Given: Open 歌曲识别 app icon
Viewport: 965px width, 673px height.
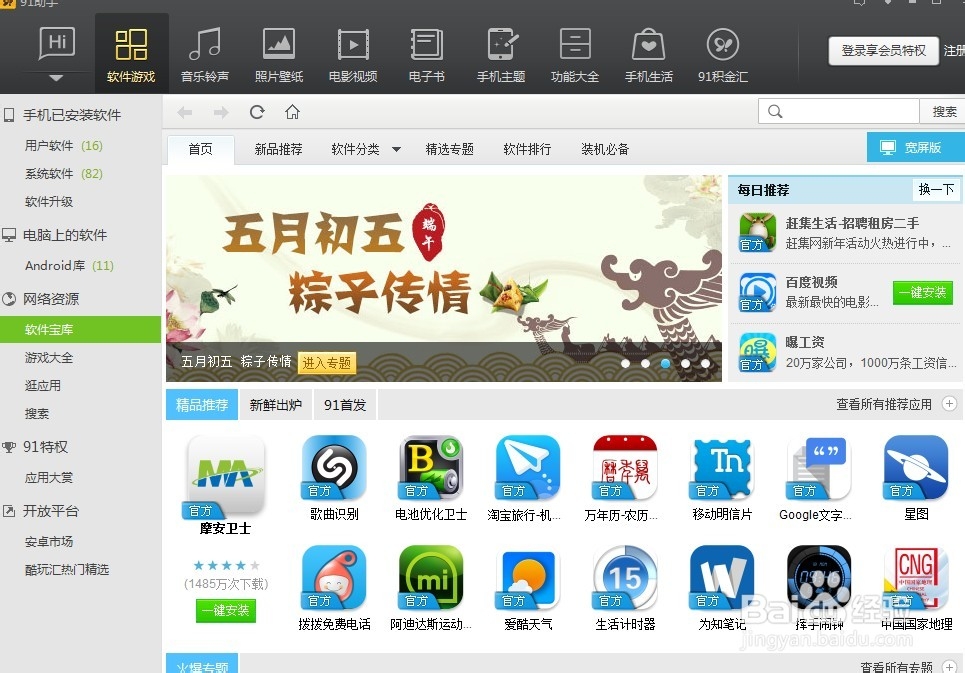Looking at the screenshot, I should 334,467.
